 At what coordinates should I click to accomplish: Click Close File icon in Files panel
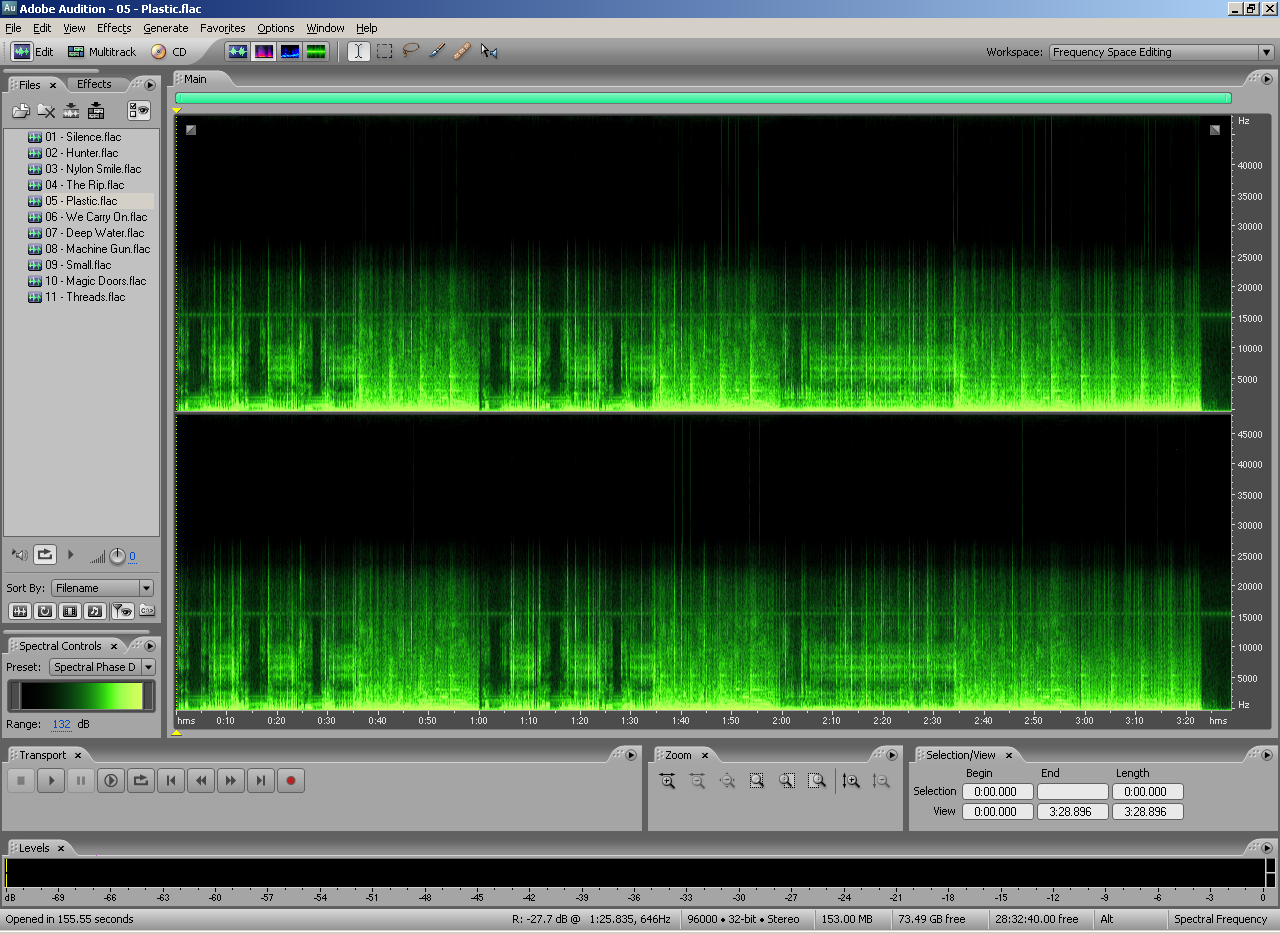pyautogui.click(x=46, y=111)
